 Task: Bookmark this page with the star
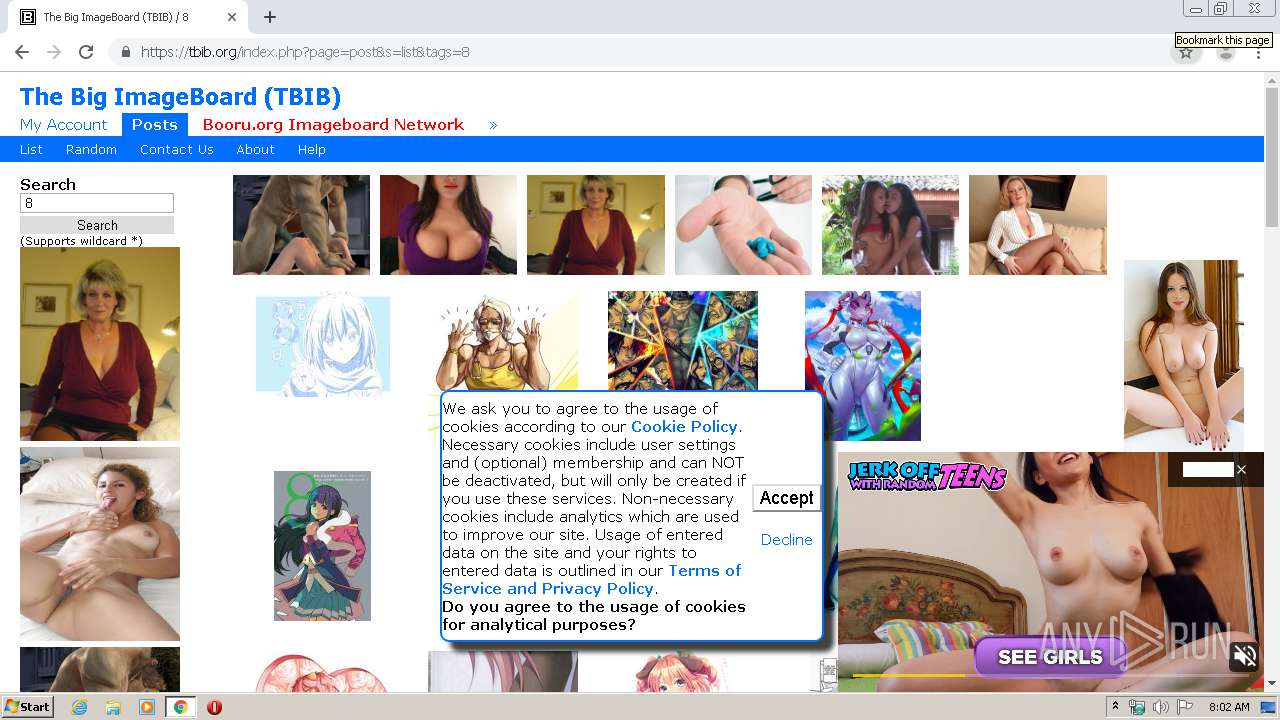(1186, 52)
